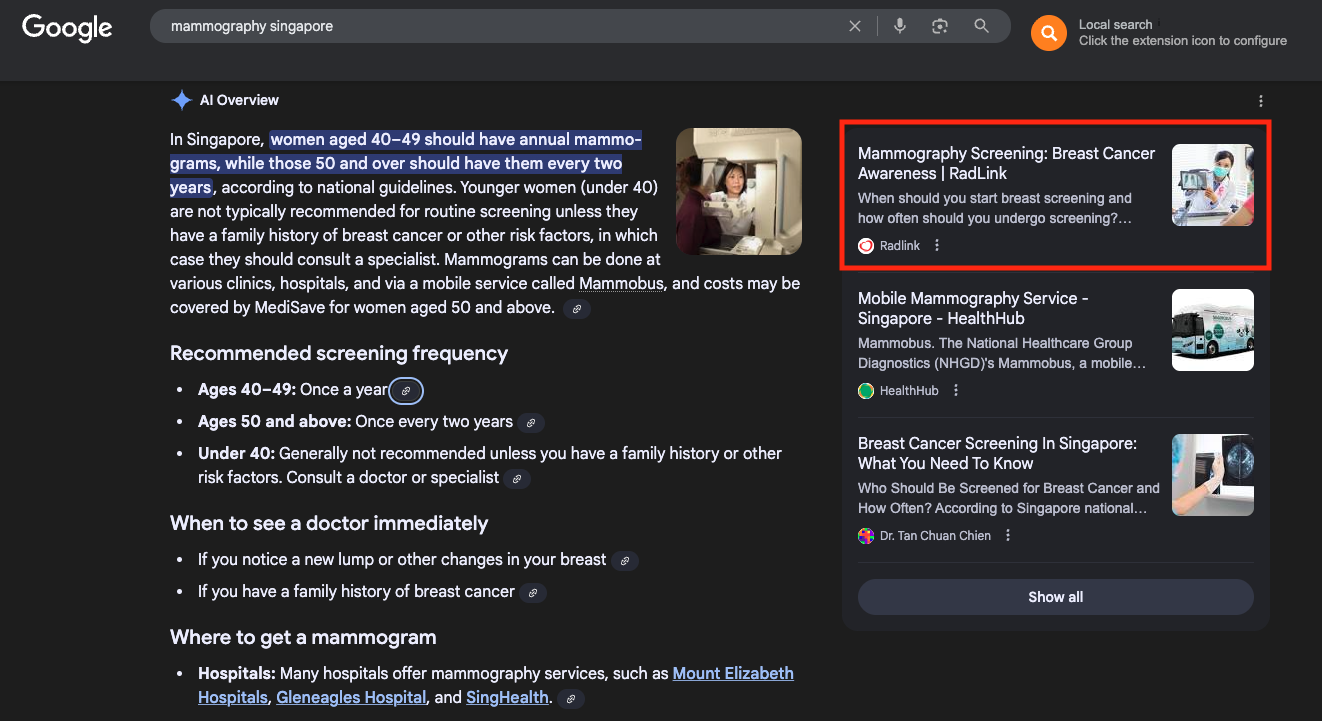
Task: Click the orange Local search extension icon
Action: point(1048,33)
